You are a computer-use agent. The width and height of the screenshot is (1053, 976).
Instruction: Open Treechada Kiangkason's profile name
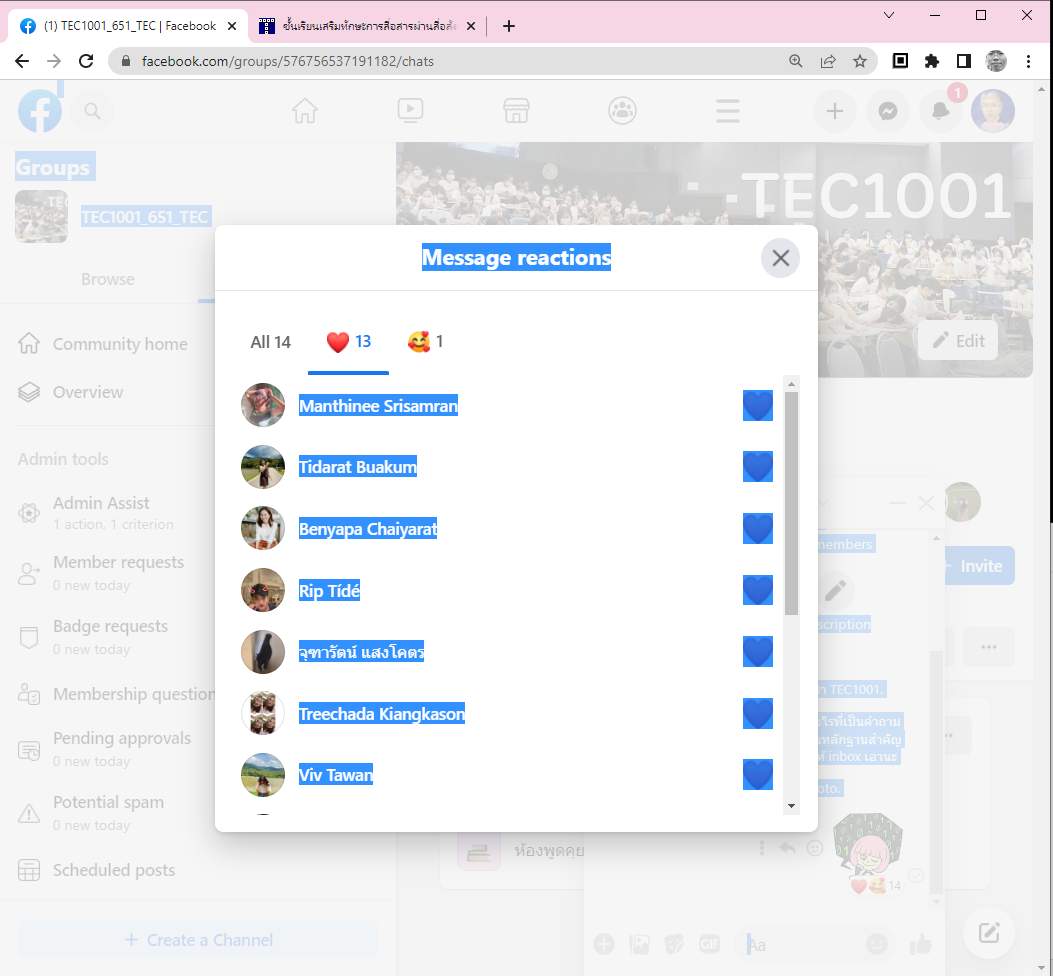point(381,713)
